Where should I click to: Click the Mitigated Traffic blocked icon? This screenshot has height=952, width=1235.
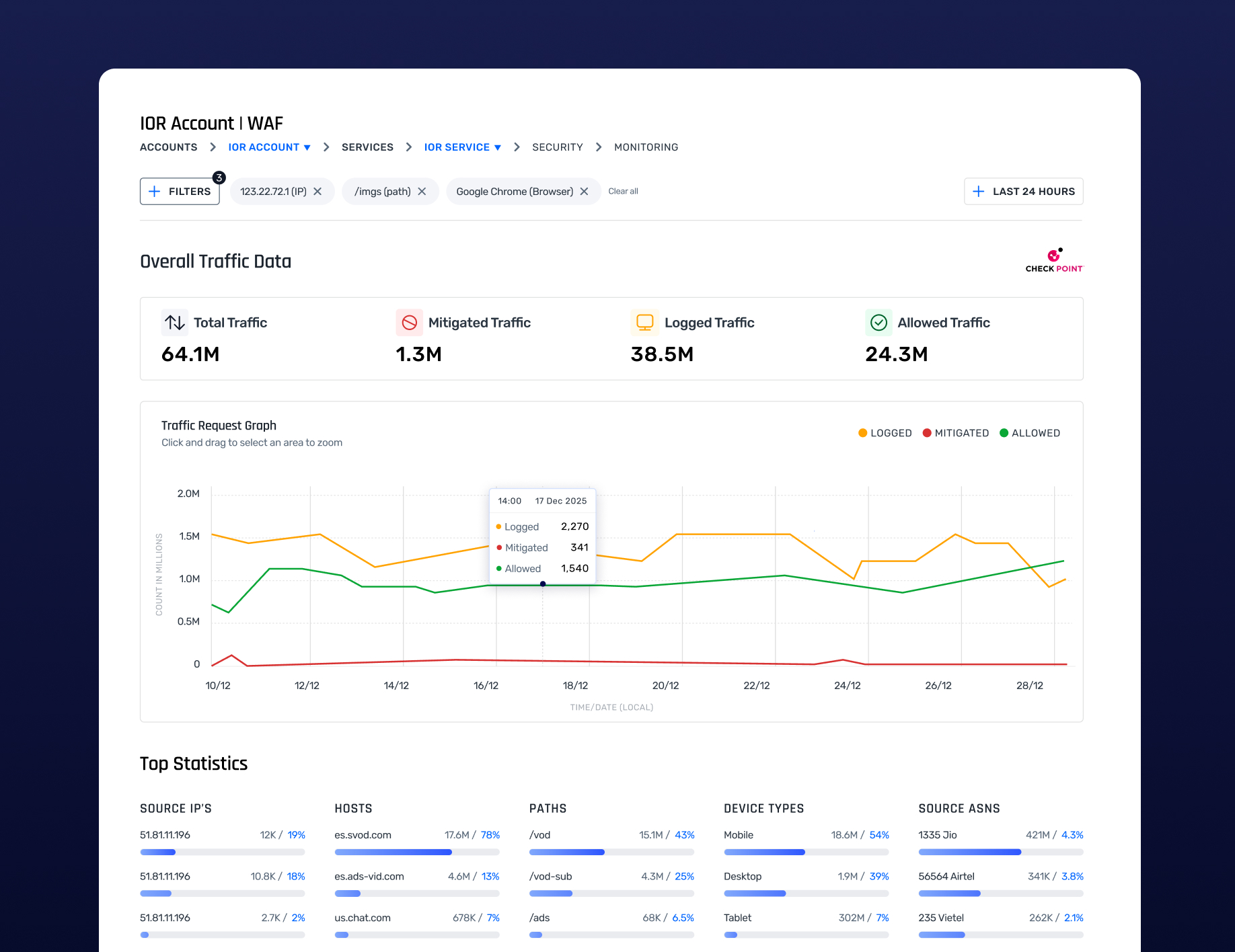(409, 323)
